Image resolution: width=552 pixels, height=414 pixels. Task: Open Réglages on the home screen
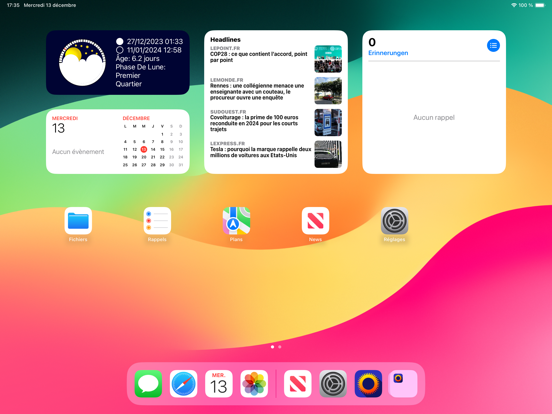tap(394, 221)
